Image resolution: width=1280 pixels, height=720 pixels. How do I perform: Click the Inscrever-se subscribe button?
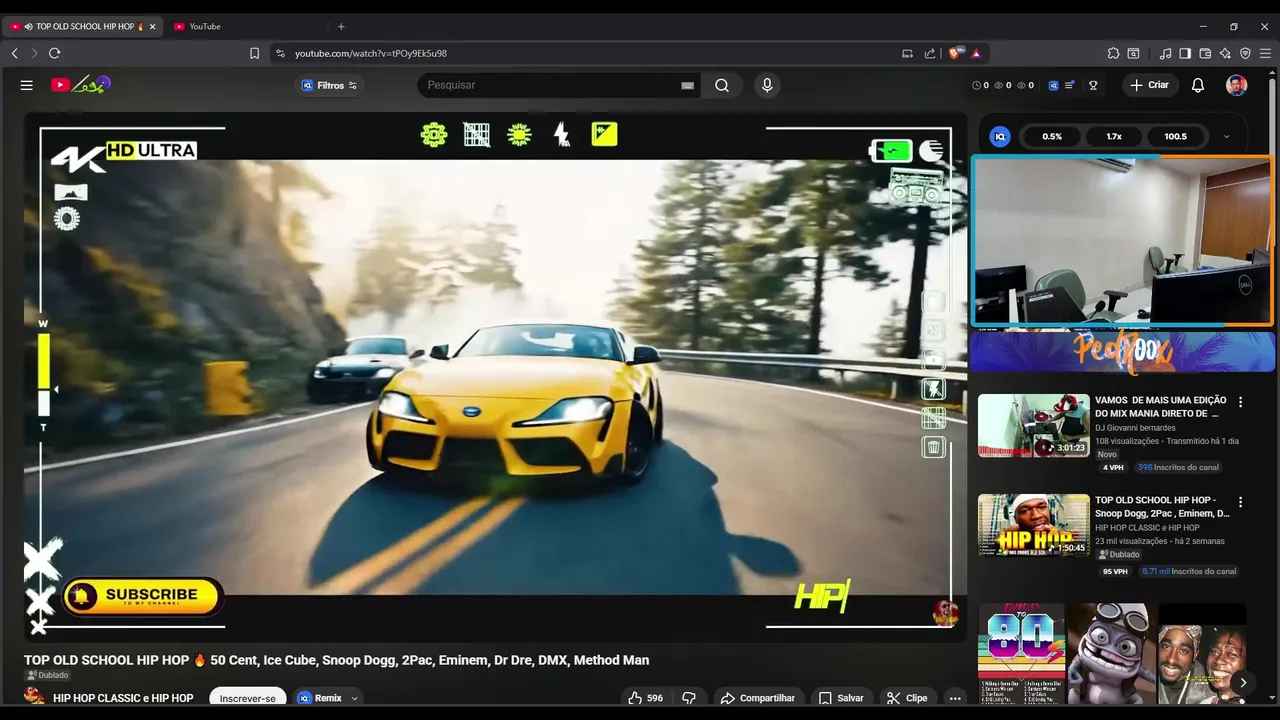(248, 698)
